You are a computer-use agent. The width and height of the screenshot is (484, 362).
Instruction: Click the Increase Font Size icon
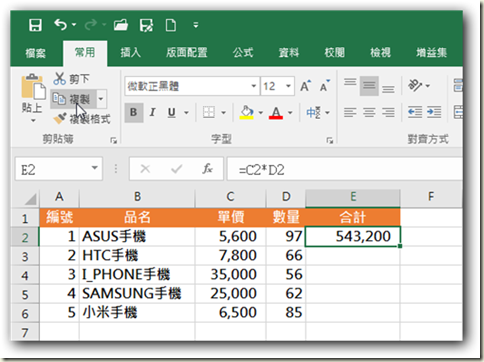coord(306,86)
